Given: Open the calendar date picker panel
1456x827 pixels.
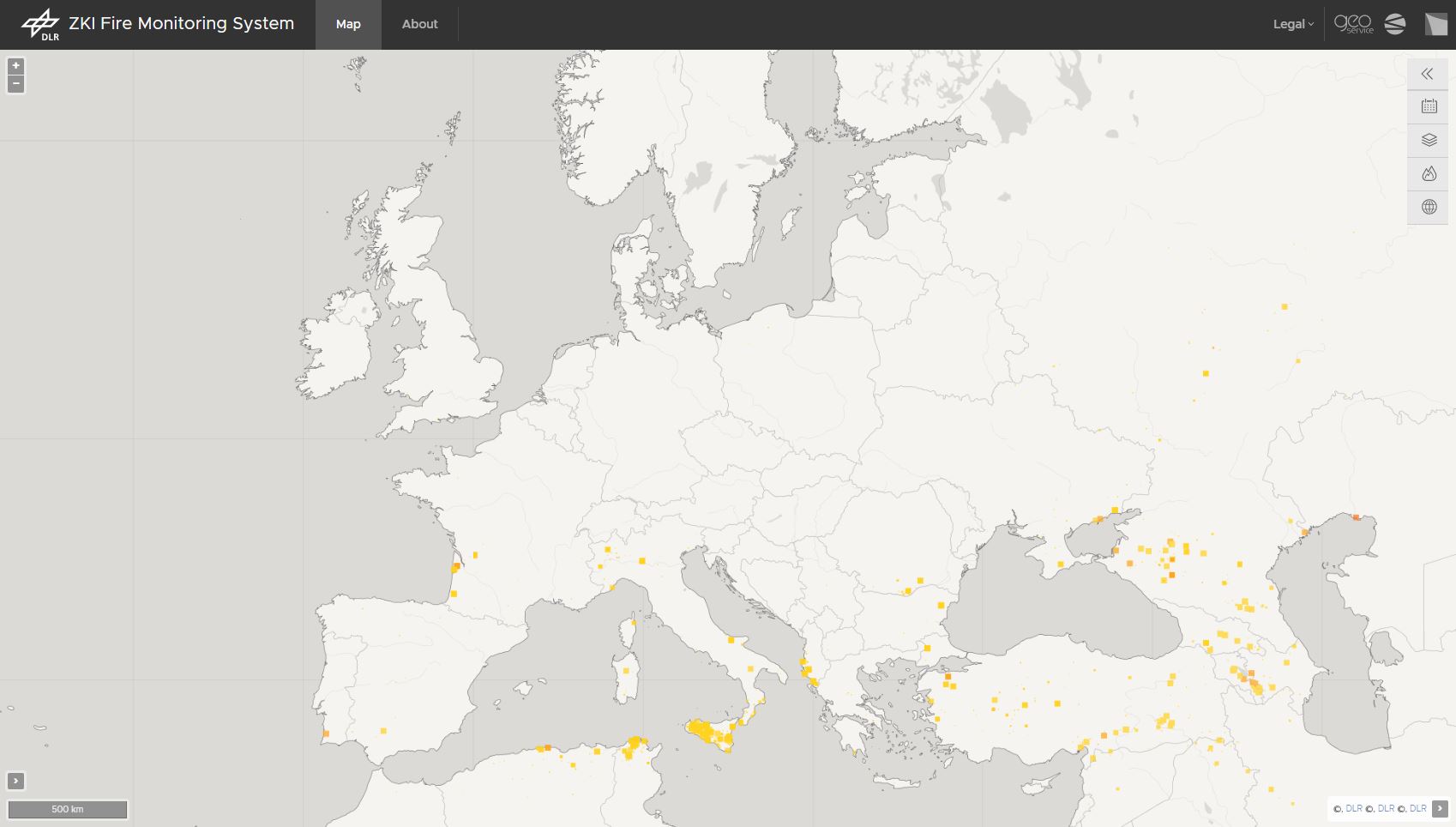Looking at the screenshot, I should click(1429, 106).
